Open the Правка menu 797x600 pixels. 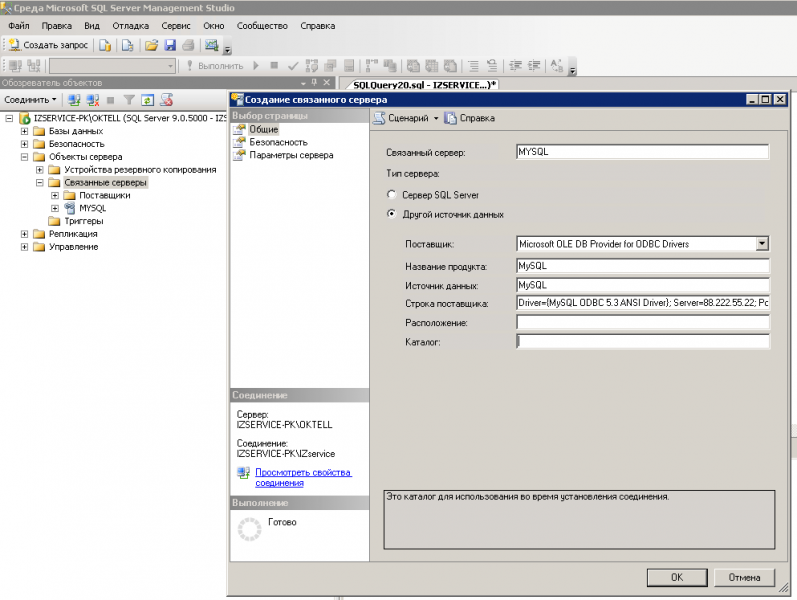(x=56, y=26)
